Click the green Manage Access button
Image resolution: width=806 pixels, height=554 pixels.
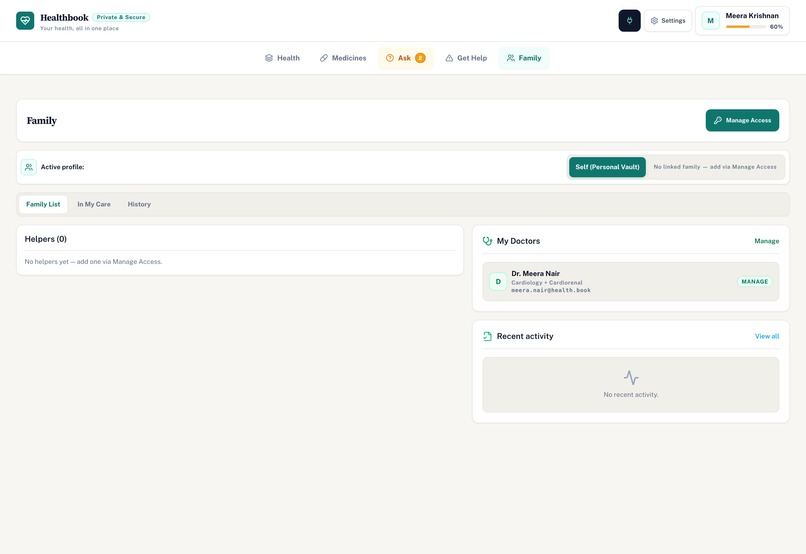coord(742,120)
